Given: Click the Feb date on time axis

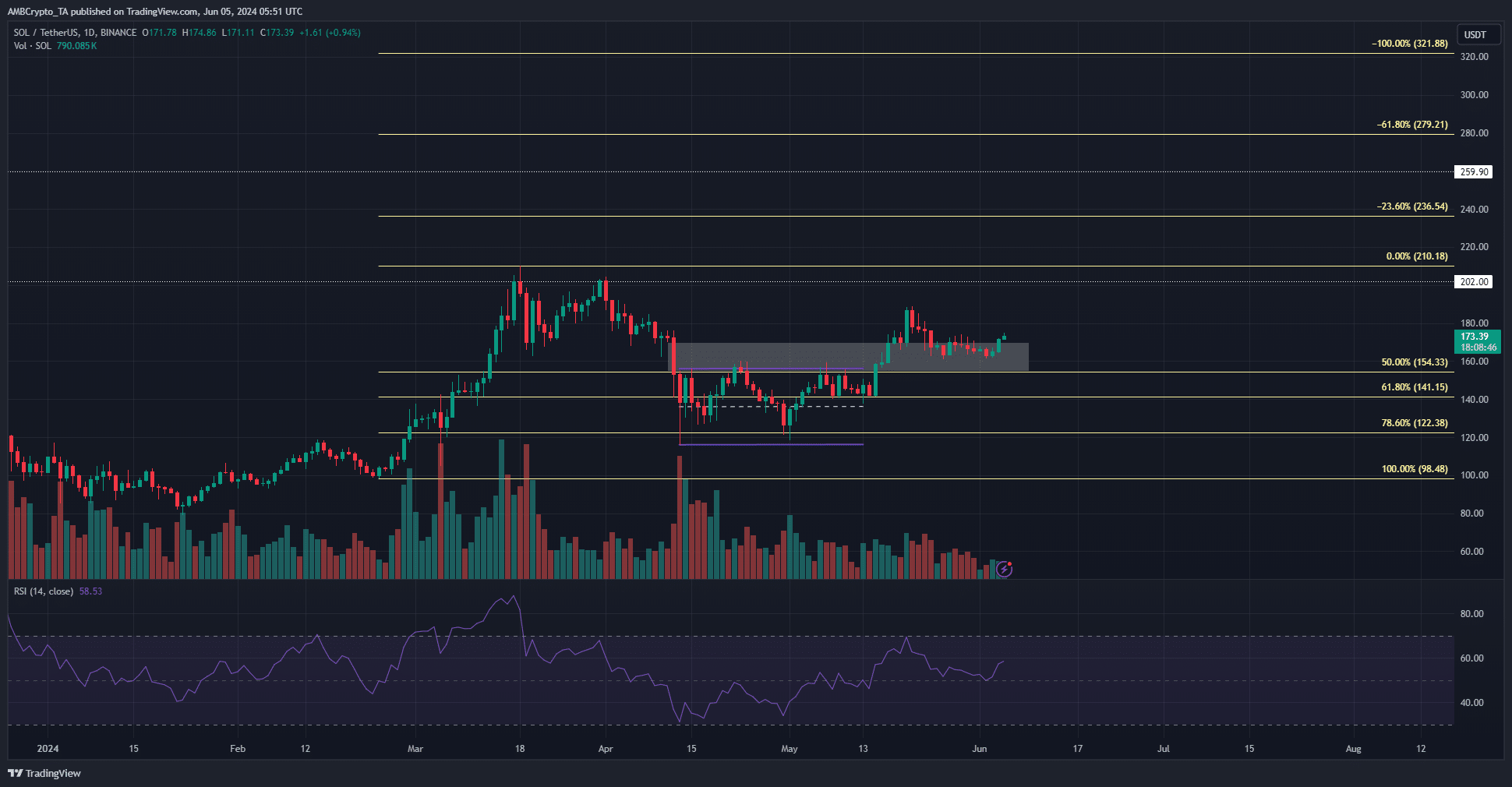Looking at the screenshot, I should [238, 749].
